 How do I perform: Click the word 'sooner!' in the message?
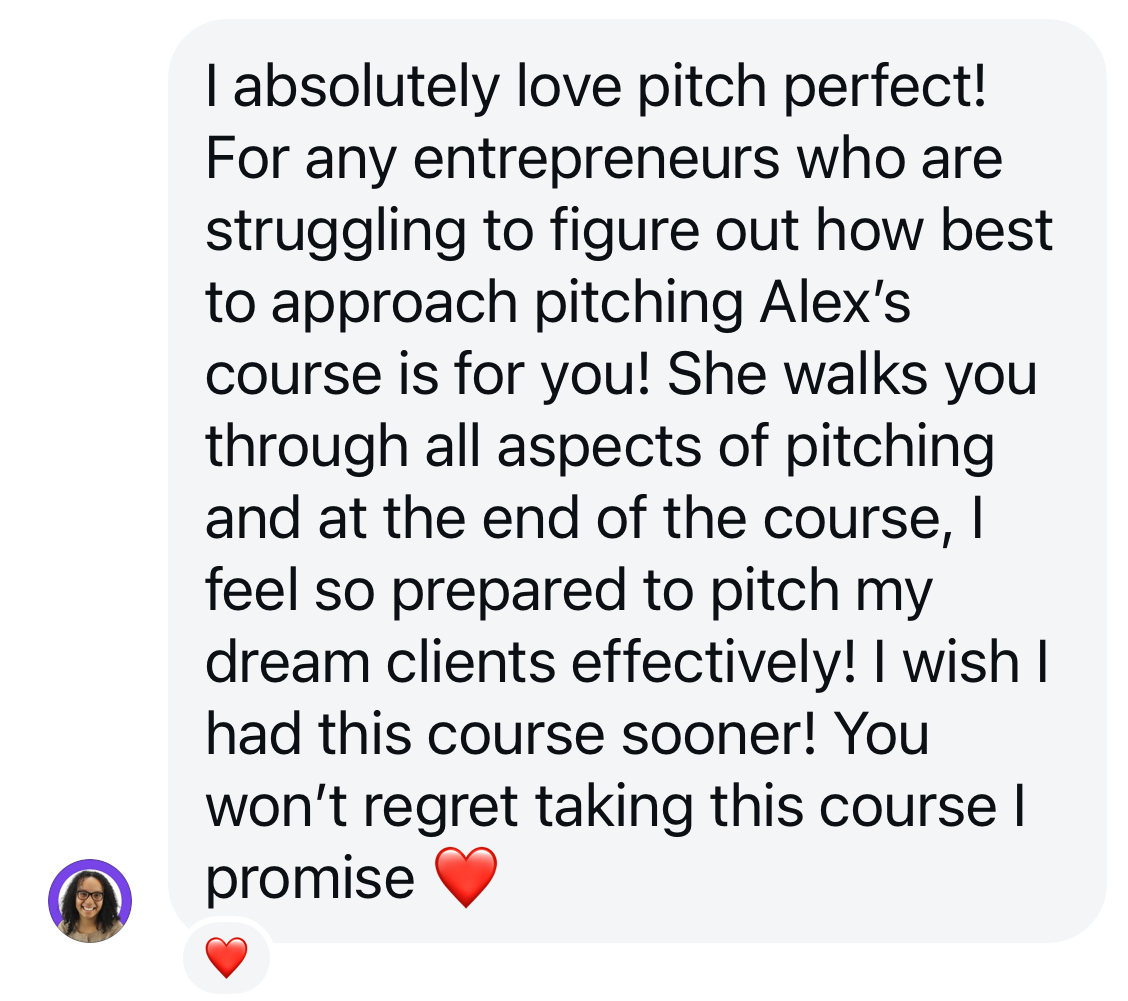pyautogui.click(x=719, y=735)
